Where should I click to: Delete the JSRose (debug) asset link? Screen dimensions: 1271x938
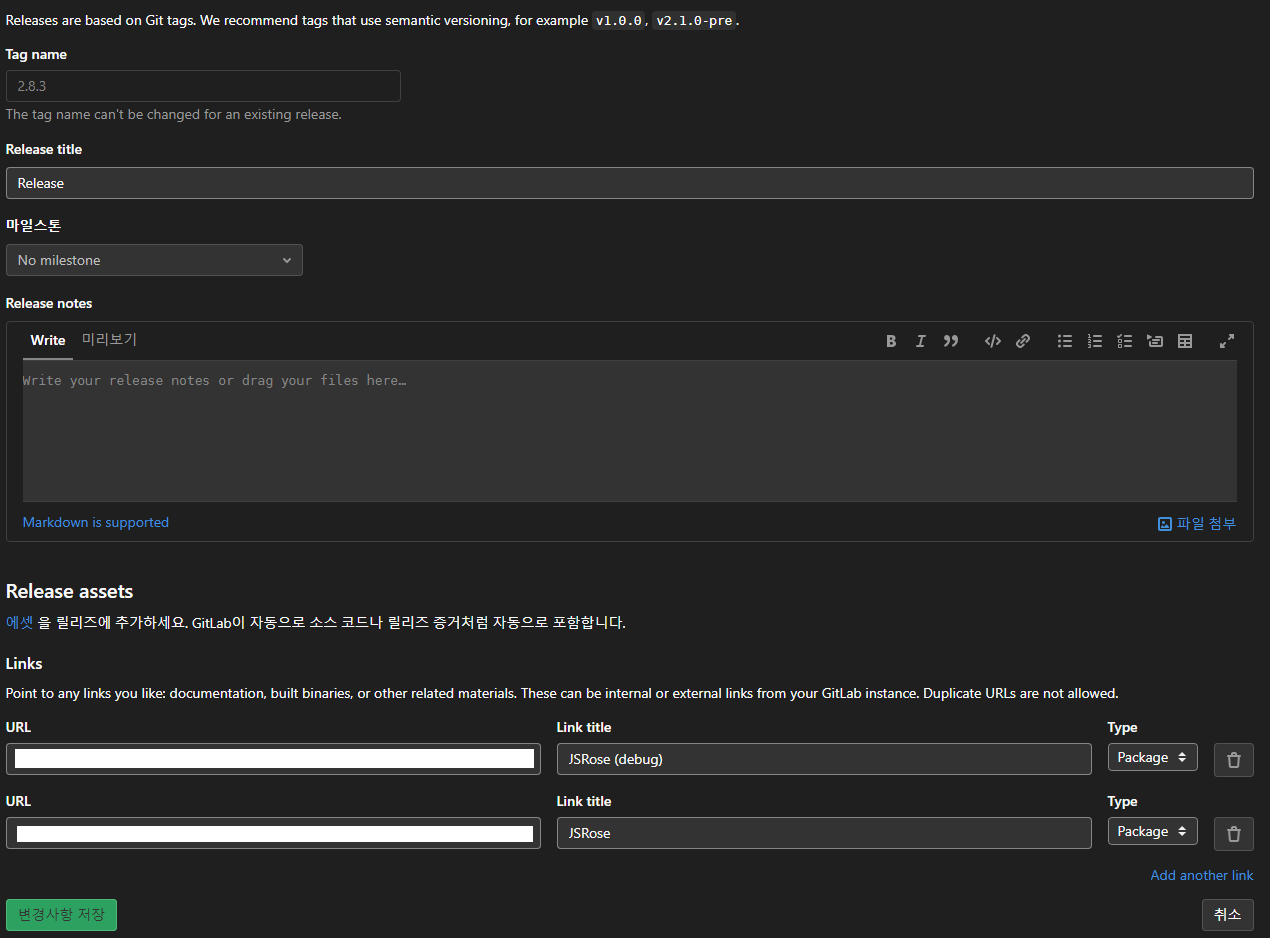(x=1233, y=759)
